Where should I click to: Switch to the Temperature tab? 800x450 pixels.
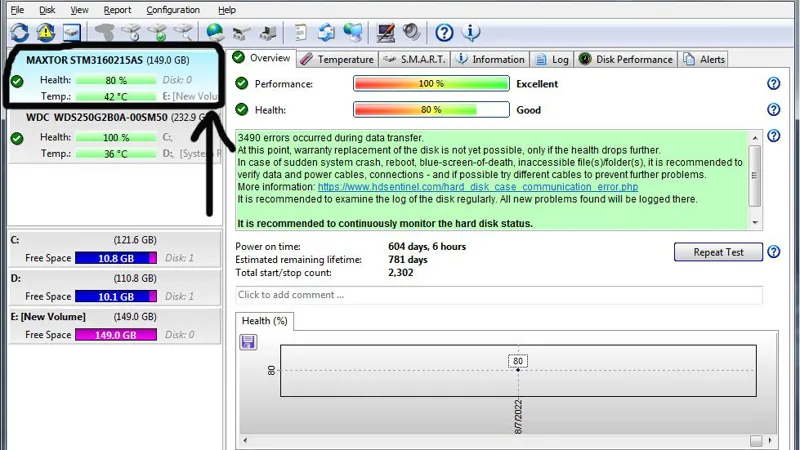337,59
